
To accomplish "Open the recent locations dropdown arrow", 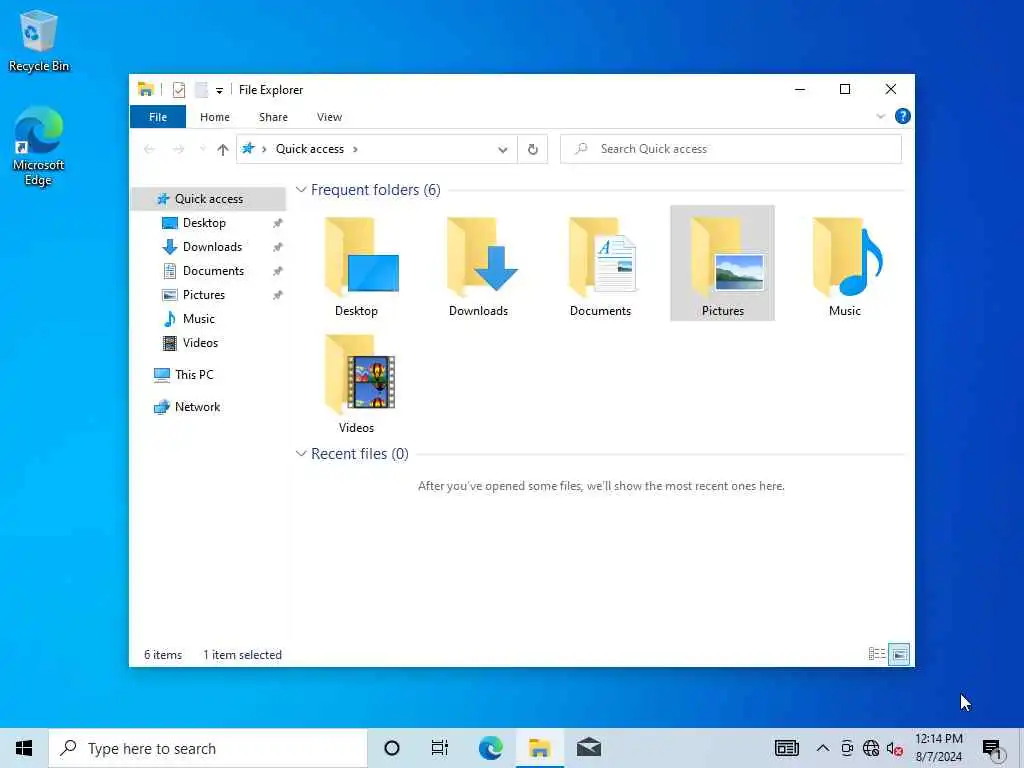I will pyautogui.click(x=202, y=150).
